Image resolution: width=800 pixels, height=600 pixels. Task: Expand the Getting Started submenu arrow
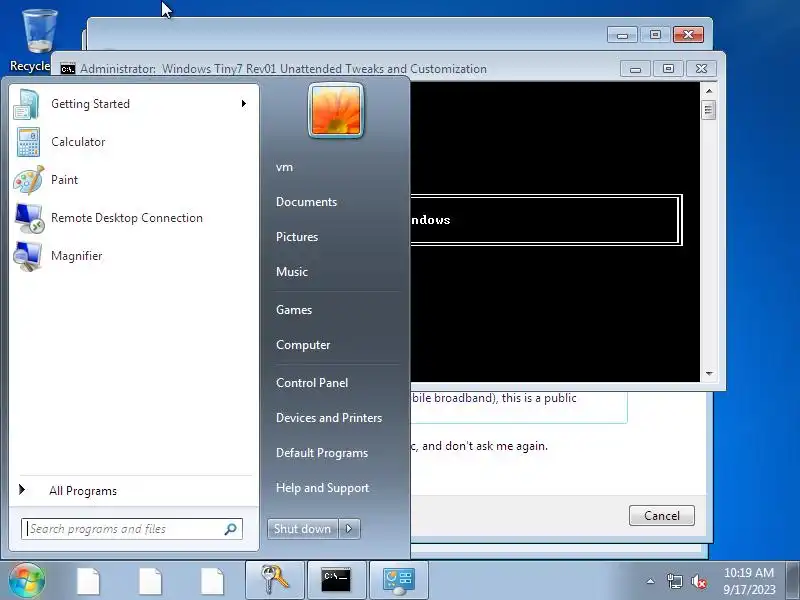point(244,104)
